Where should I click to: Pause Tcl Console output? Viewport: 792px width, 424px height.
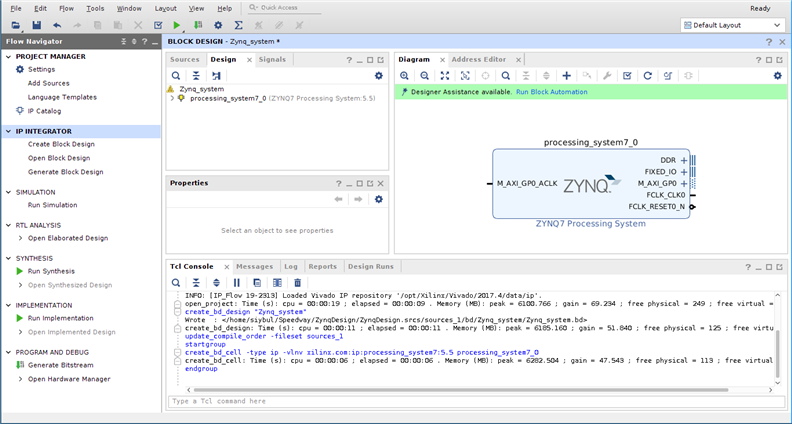click(236, 283)
